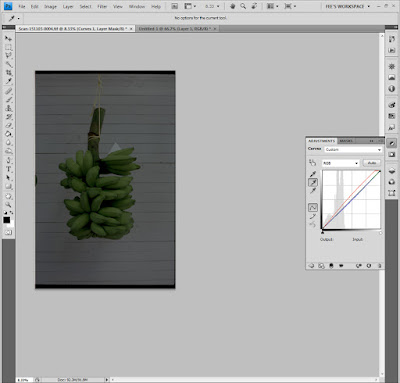Select the History Brush tool

pyautogui.click(x=8, y=117)
